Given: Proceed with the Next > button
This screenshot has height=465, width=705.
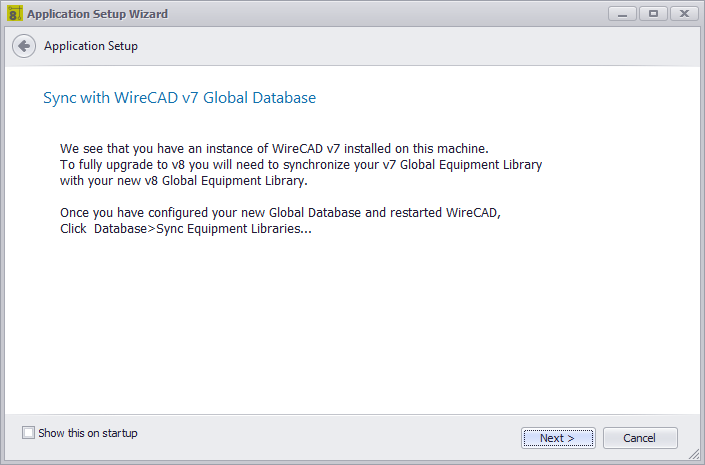Looking at the screenshot, I should [x=558, y=438].
